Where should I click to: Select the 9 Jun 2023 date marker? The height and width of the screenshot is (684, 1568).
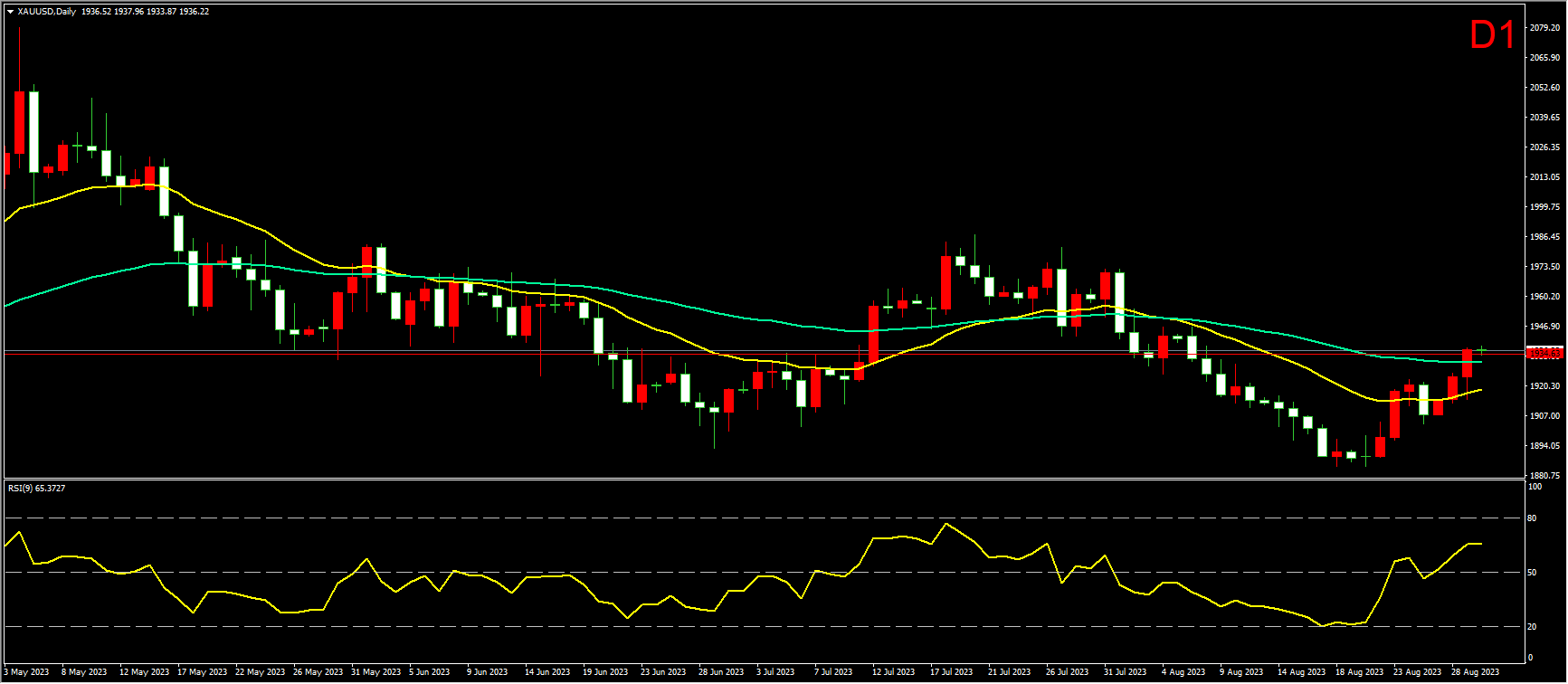(x=489, y=672)
